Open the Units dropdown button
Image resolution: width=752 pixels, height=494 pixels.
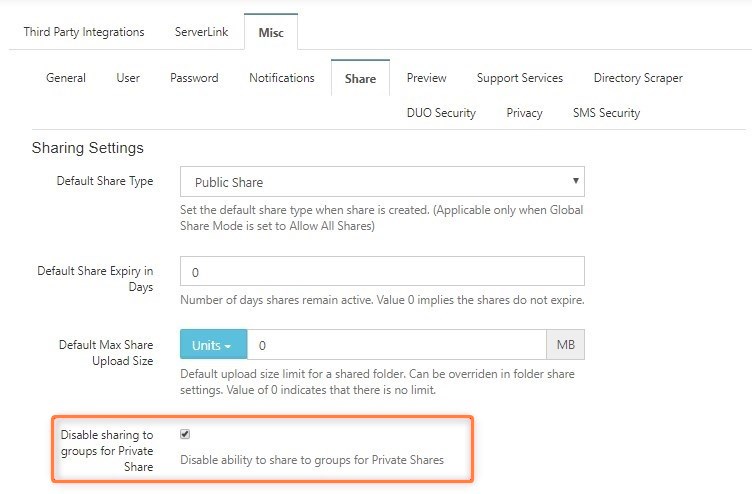tap(213, 344)
